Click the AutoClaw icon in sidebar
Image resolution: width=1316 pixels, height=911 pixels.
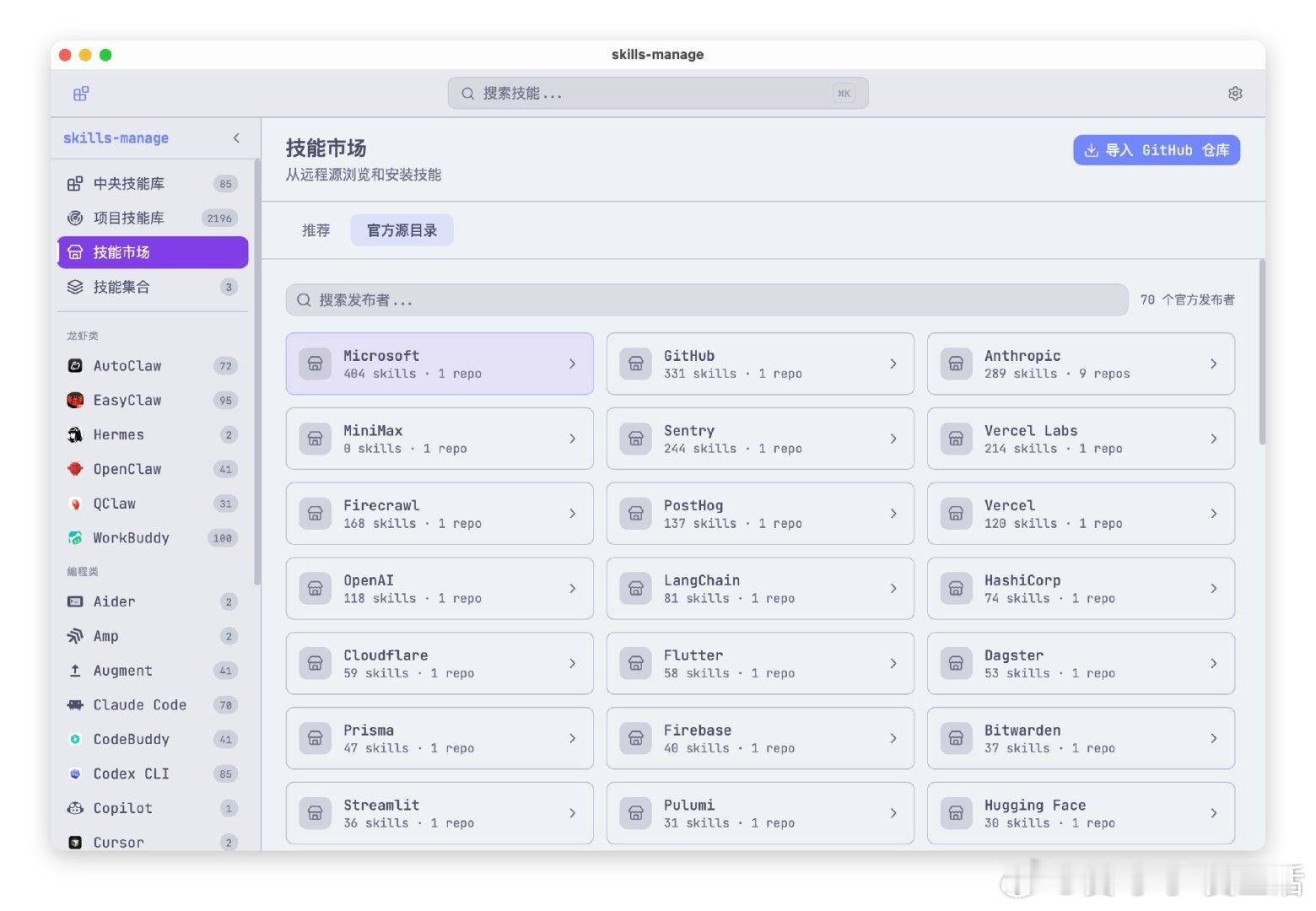pos(75,366)
